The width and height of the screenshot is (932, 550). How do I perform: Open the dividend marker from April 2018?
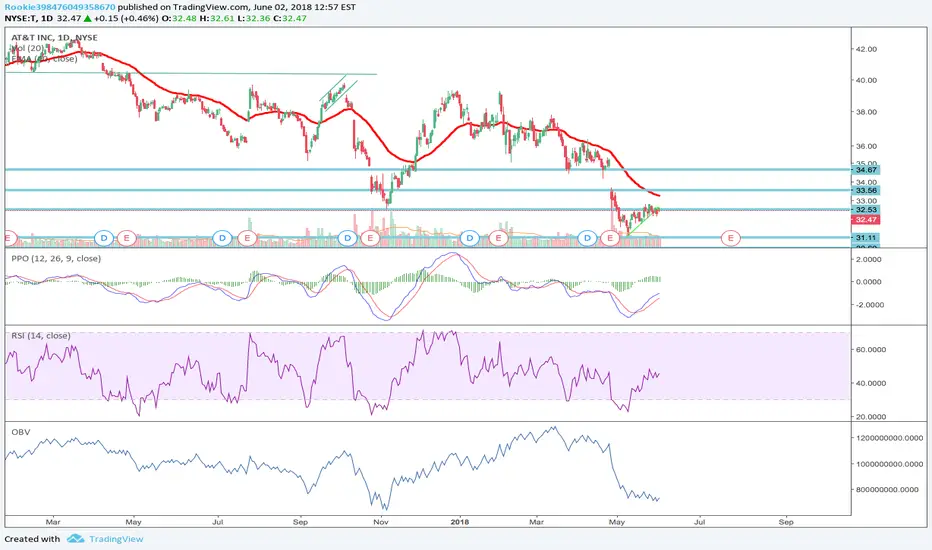(587, 238)
